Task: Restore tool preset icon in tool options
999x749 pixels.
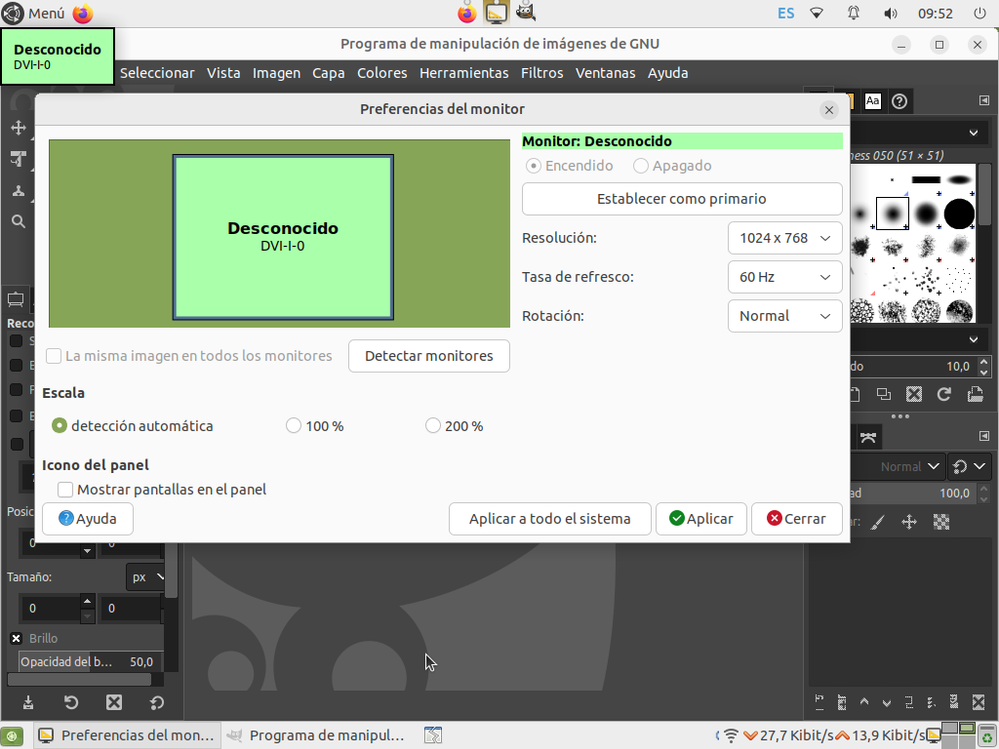Action: (x=71, y=703)
